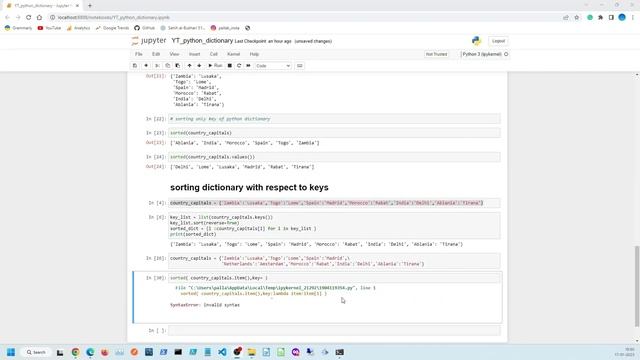The width and height of the screenshot is (640, 360).
Task: Click the notebook vertical scrollbar thumb
Action: [x=637, y=286]
